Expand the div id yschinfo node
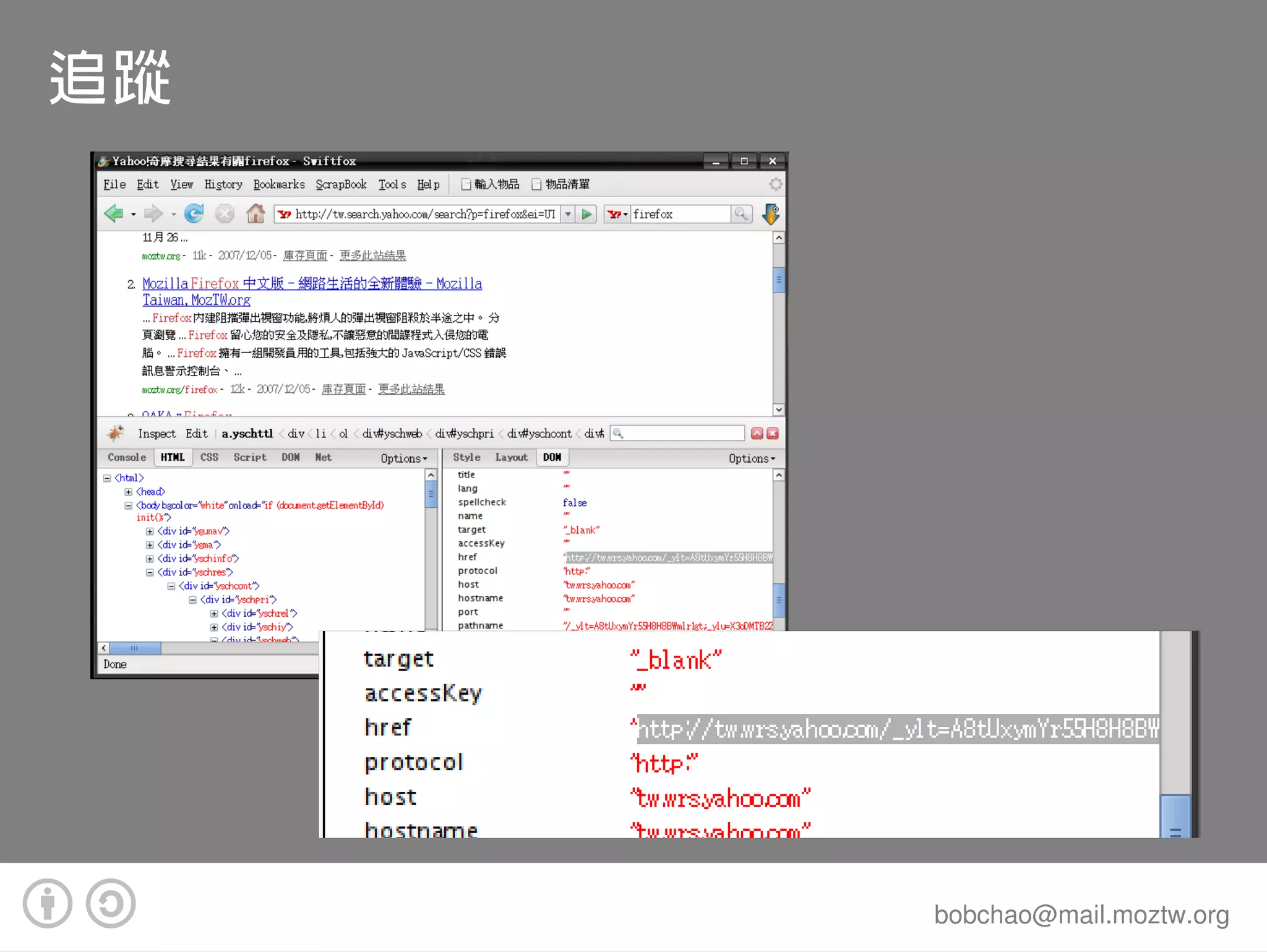This screenshot has height=952, width=1267. tap(150, 559)
